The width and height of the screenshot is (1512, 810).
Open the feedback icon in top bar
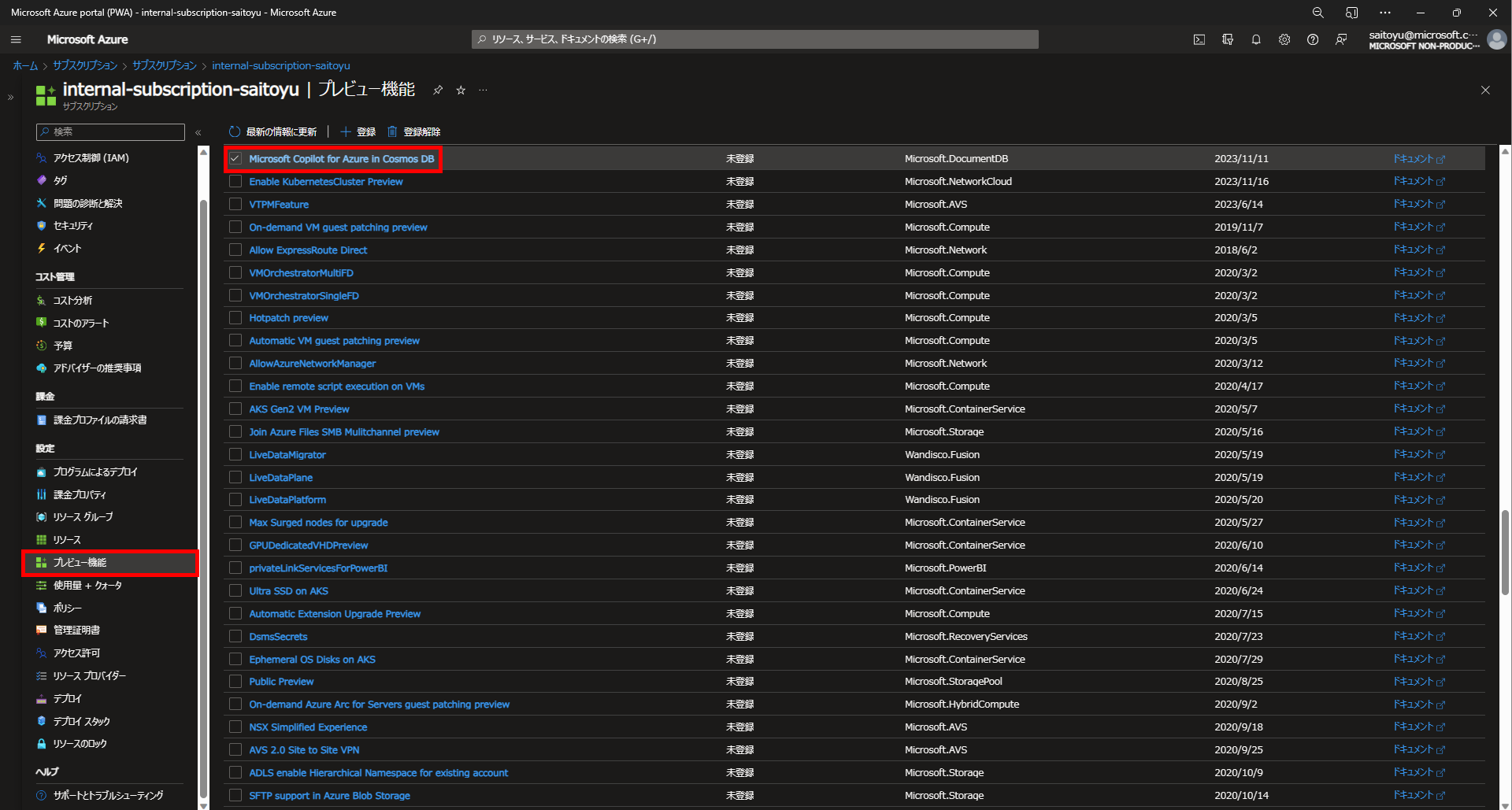point(1341,39)
